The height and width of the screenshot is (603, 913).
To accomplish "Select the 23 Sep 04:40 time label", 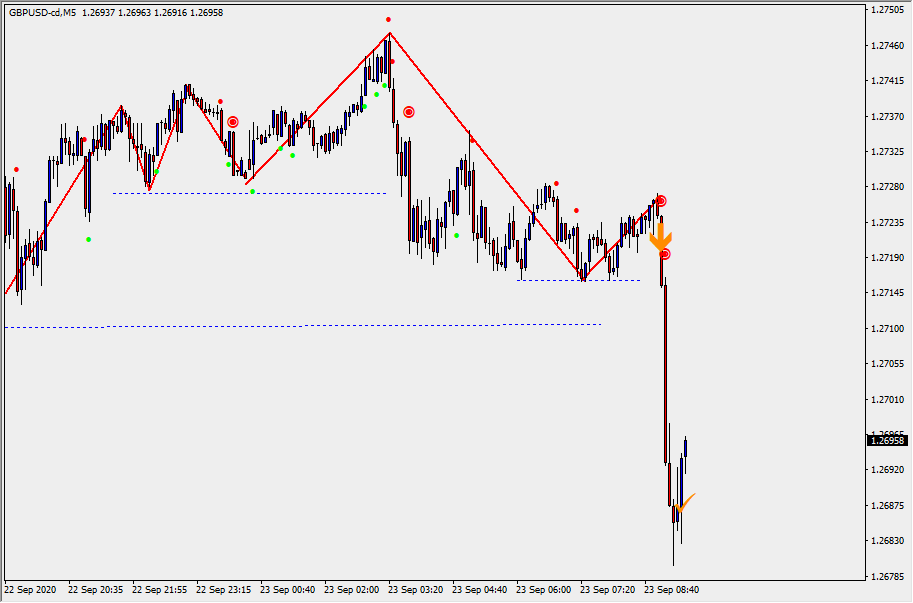I will [x=478, y=590].
